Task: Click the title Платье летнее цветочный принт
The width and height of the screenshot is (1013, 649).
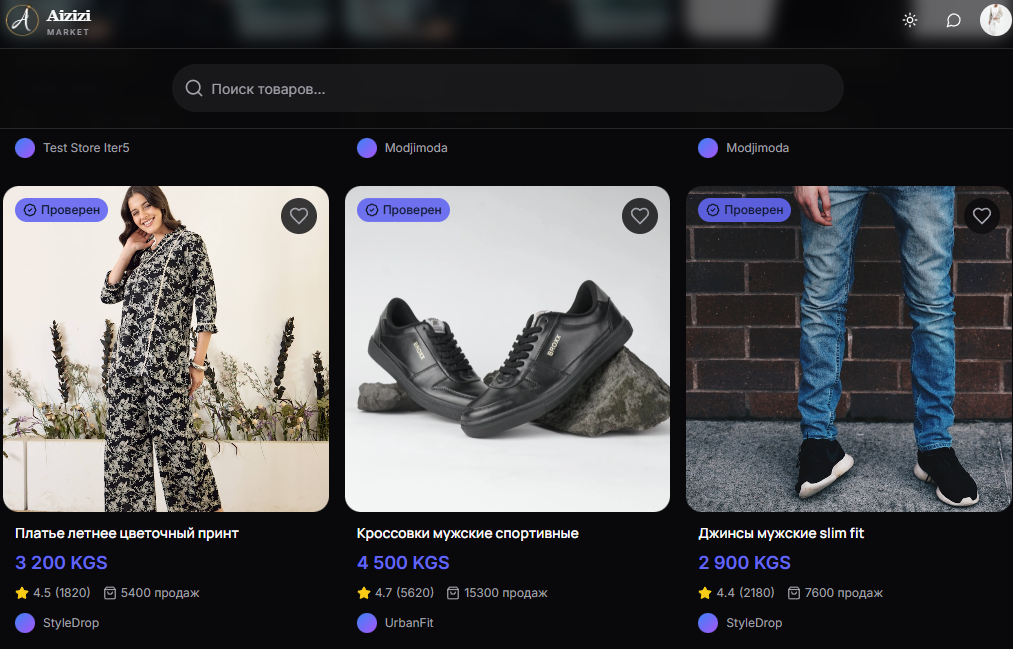Action: click(x=127, y=533)
